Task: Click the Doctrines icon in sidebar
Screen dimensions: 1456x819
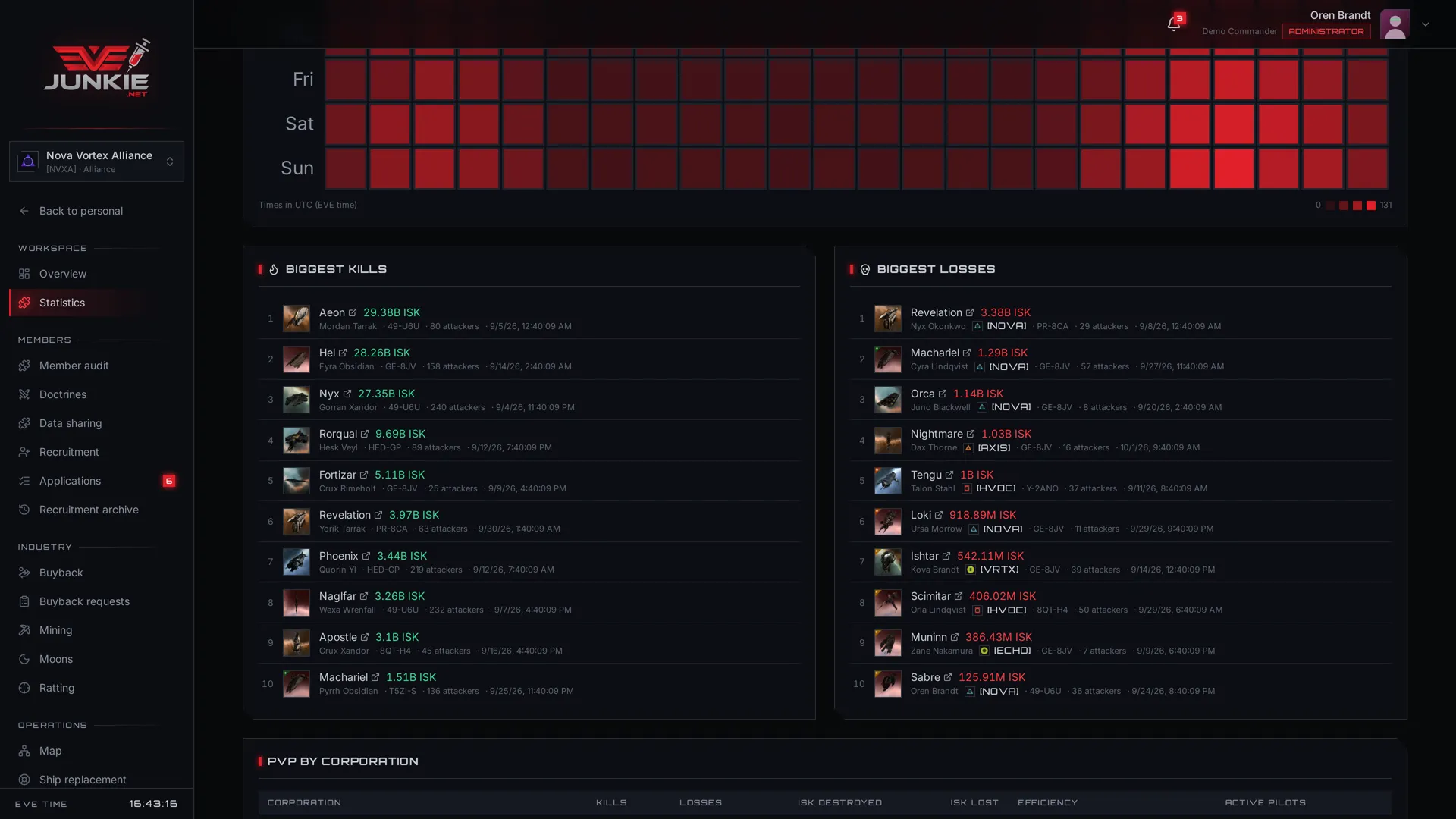Action: 24,394
